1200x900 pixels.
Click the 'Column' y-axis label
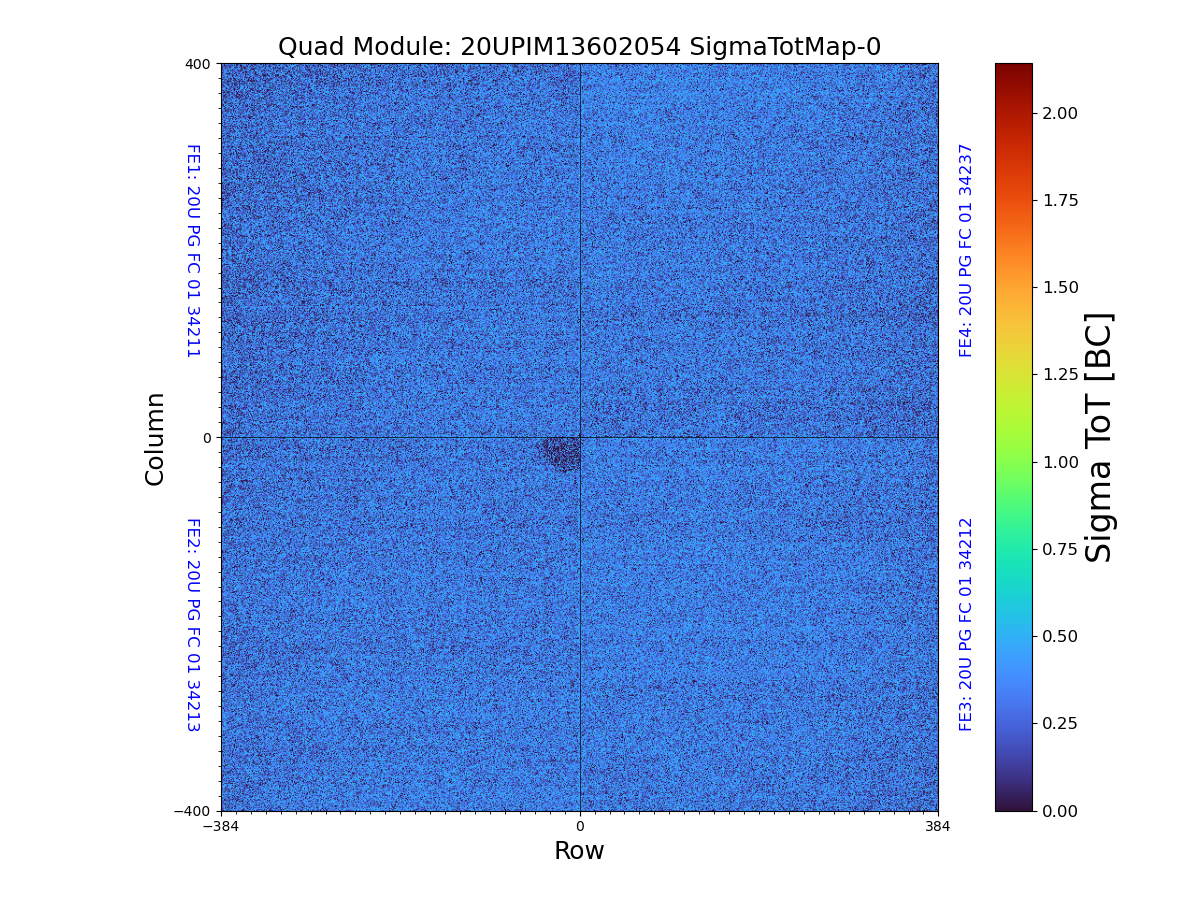155,438
